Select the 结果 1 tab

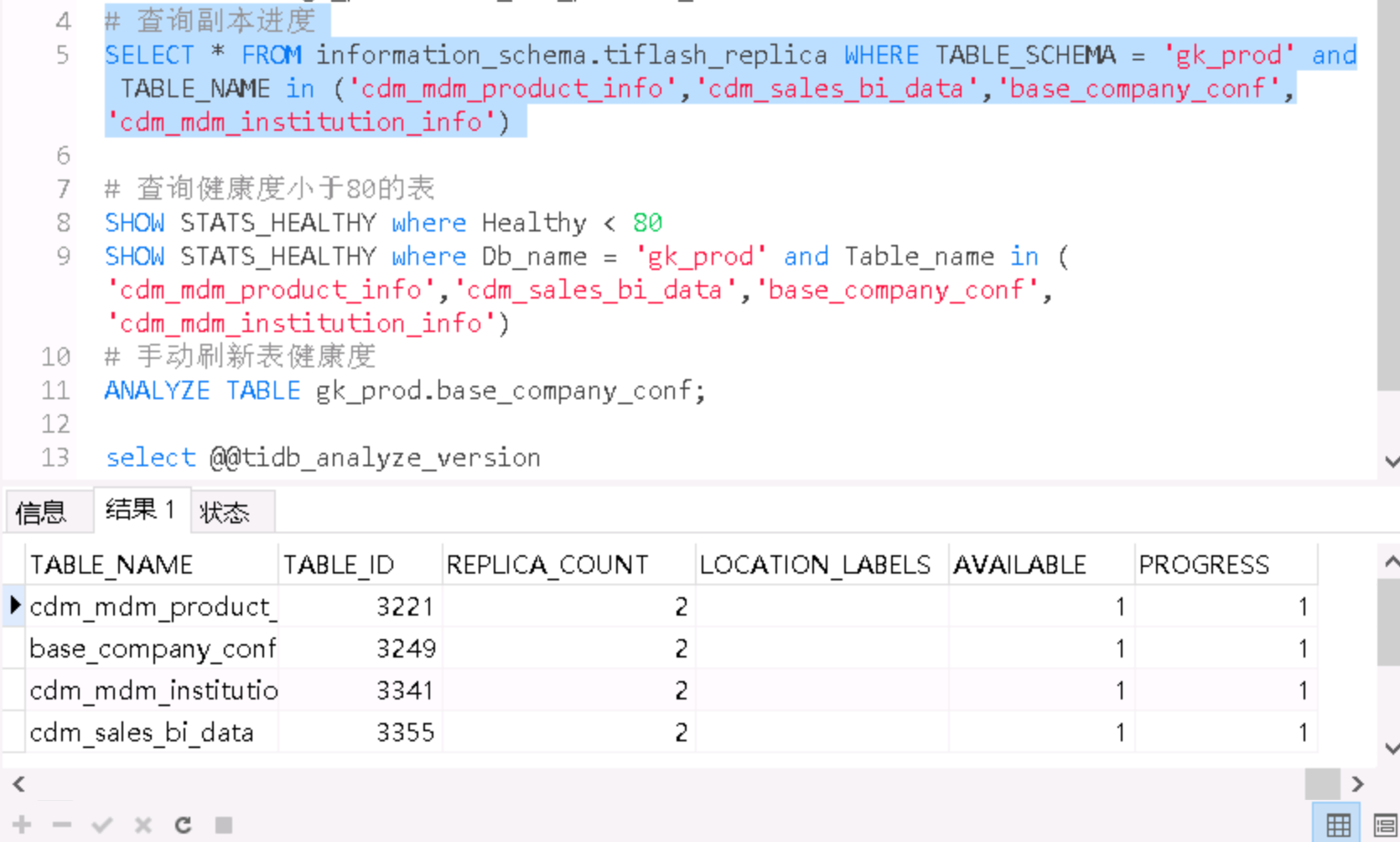point(141,509)
